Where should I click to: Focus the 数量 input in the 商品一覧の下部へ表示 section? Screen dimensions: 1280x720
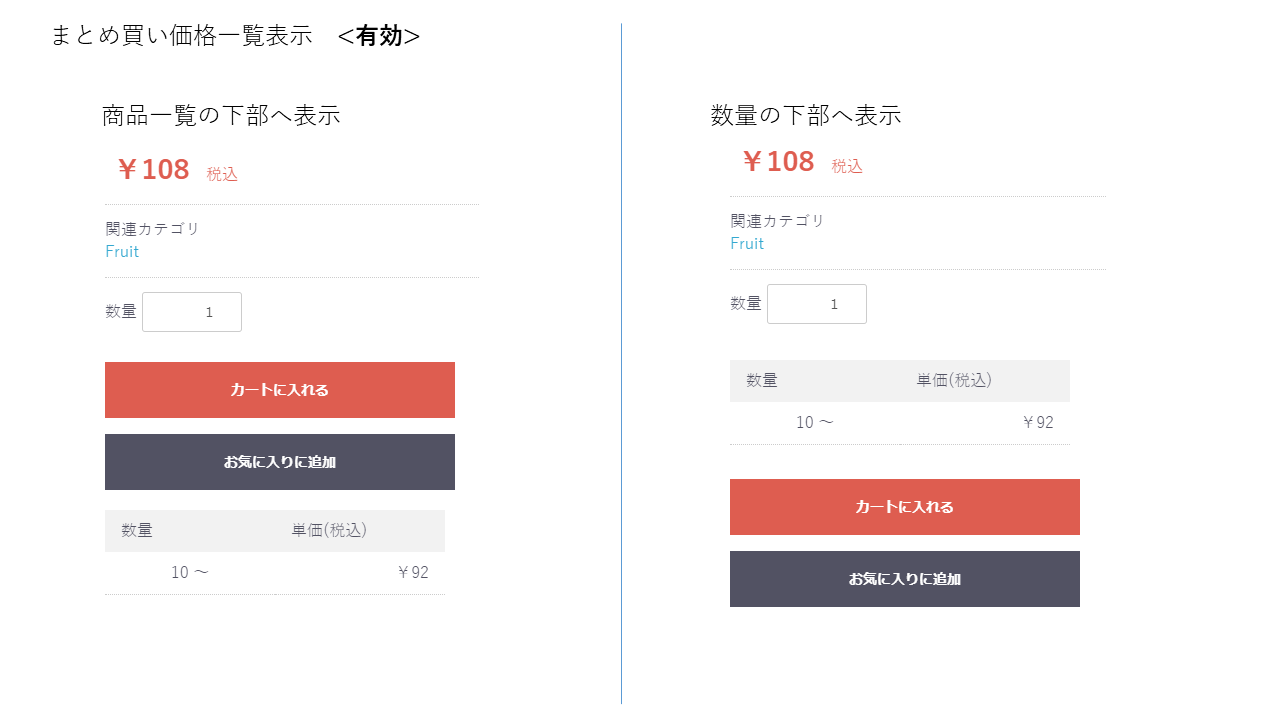[192, 312]
